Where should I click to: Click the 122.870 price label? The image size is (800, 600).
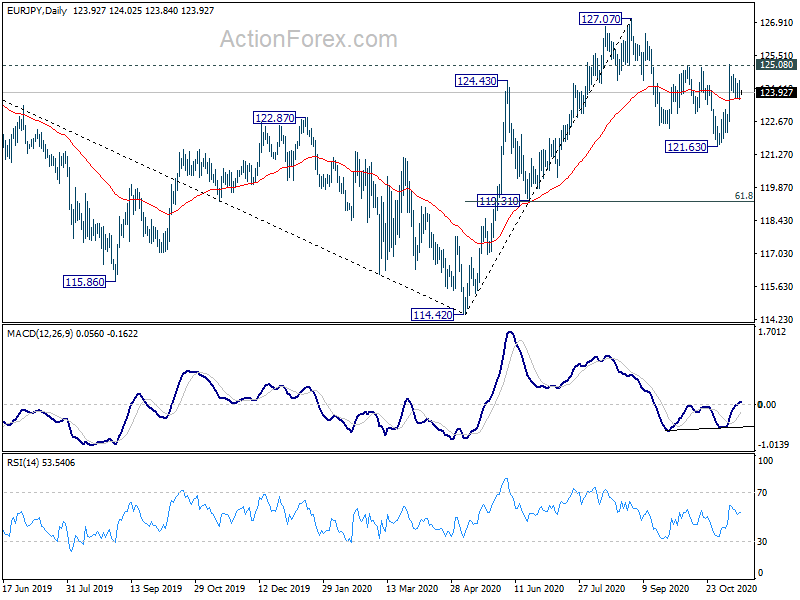pyautogui.click(x=274, y=118)
